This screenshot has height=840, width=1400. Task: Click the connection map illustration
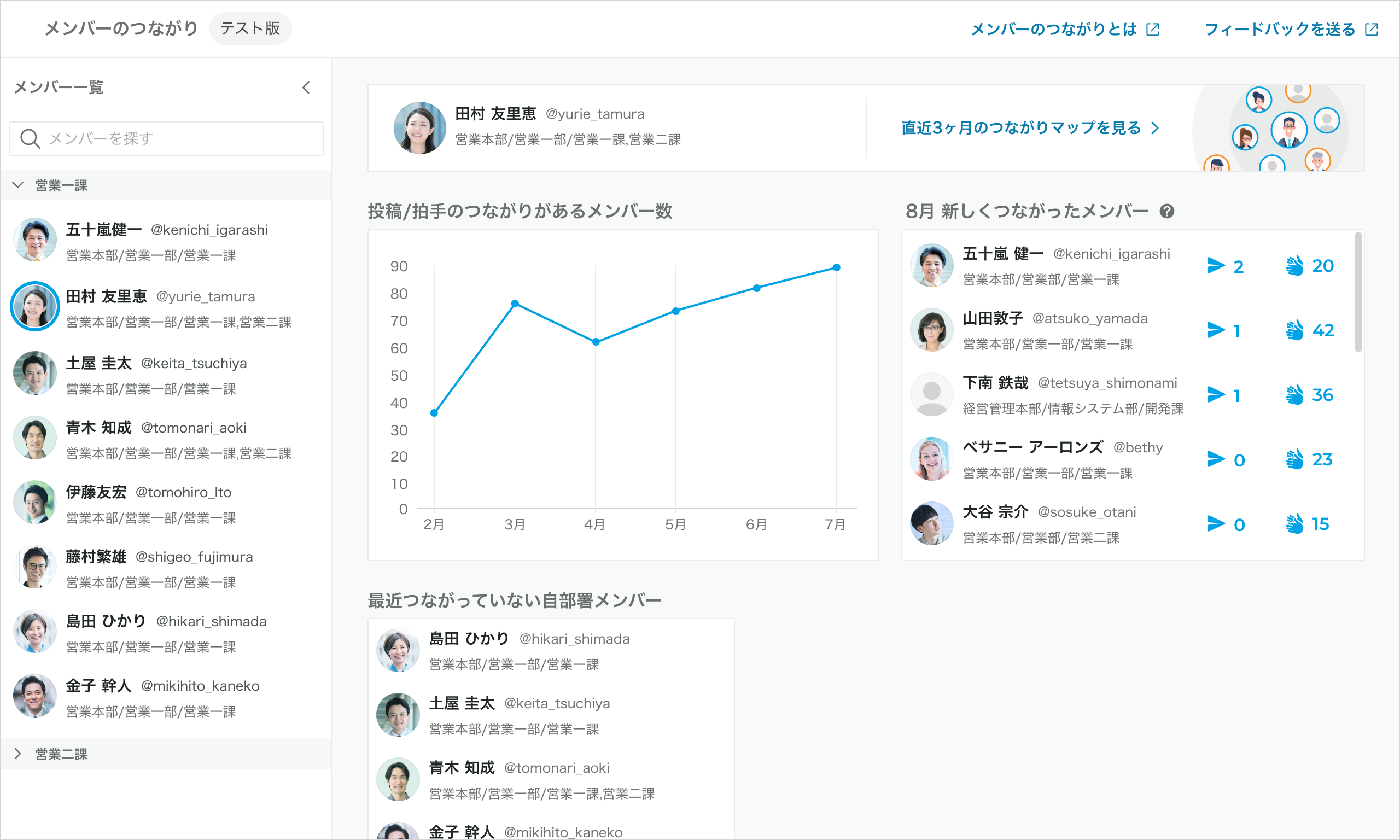(1279, 128)
